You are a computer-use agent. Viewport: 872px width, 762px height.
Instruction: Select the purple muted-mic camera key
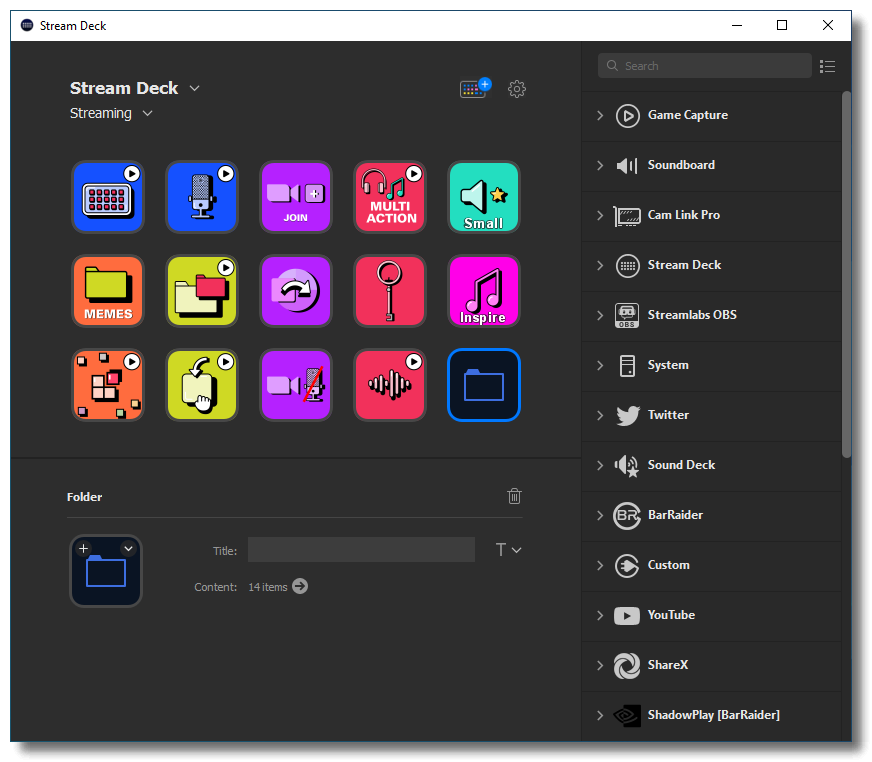pos(296,385)
